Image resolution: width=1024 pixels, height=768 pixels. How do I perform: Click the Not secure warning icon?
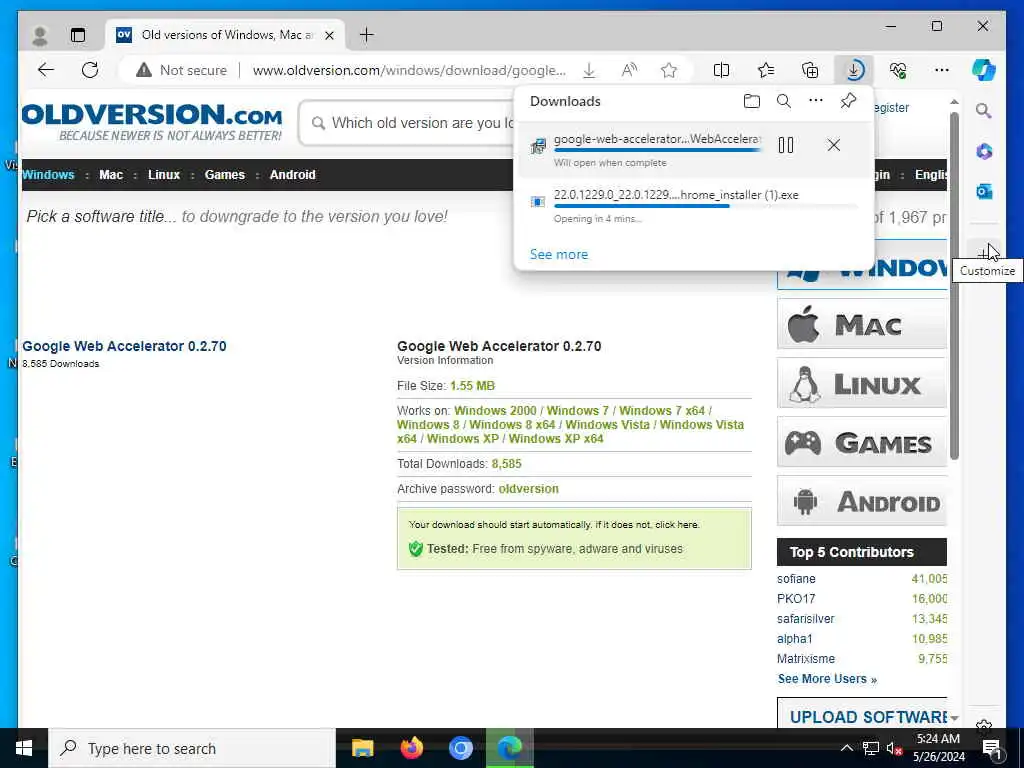click(x=144, y=70)
